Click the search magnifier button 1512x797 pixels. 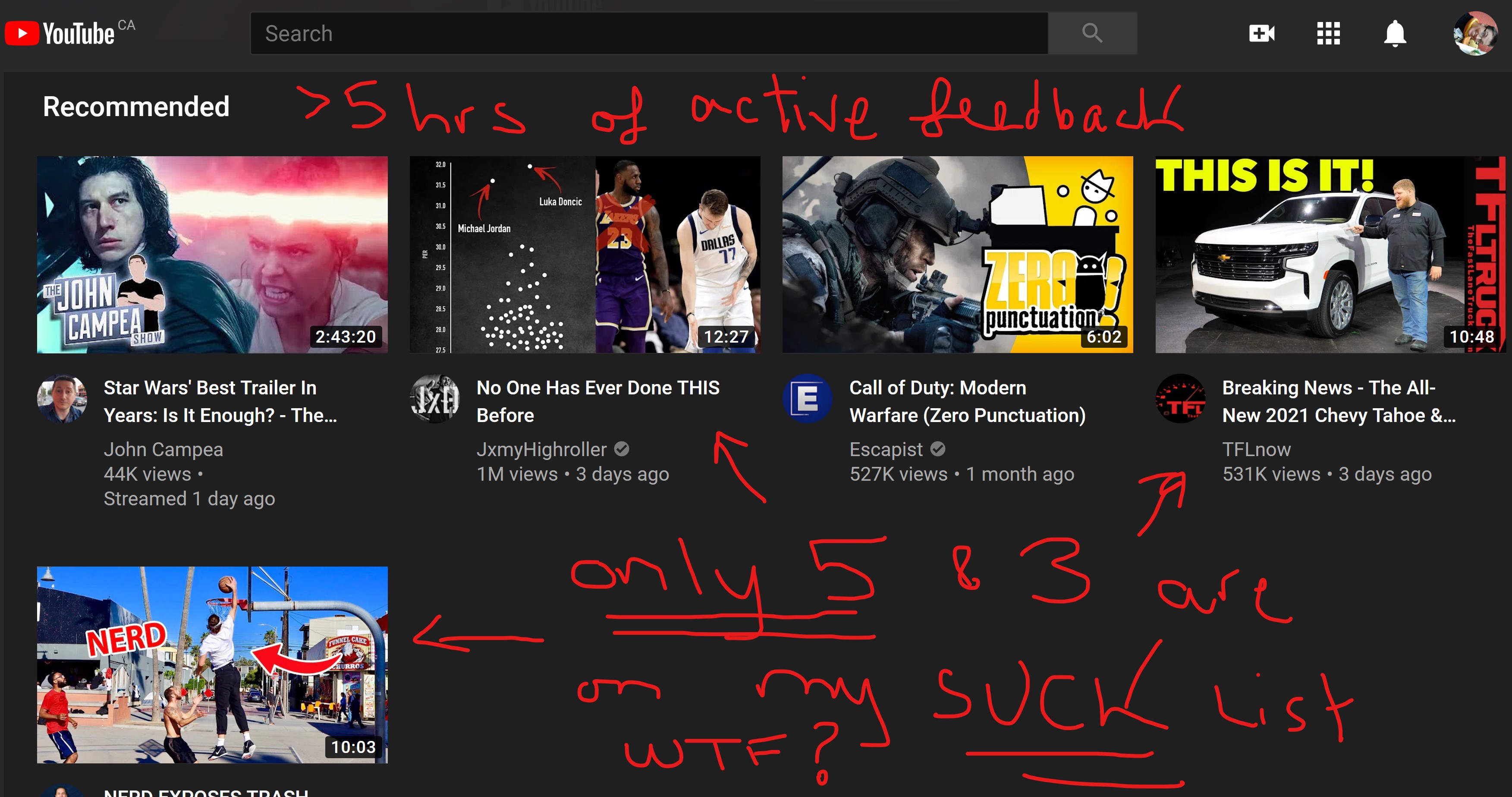[1092, 34]
